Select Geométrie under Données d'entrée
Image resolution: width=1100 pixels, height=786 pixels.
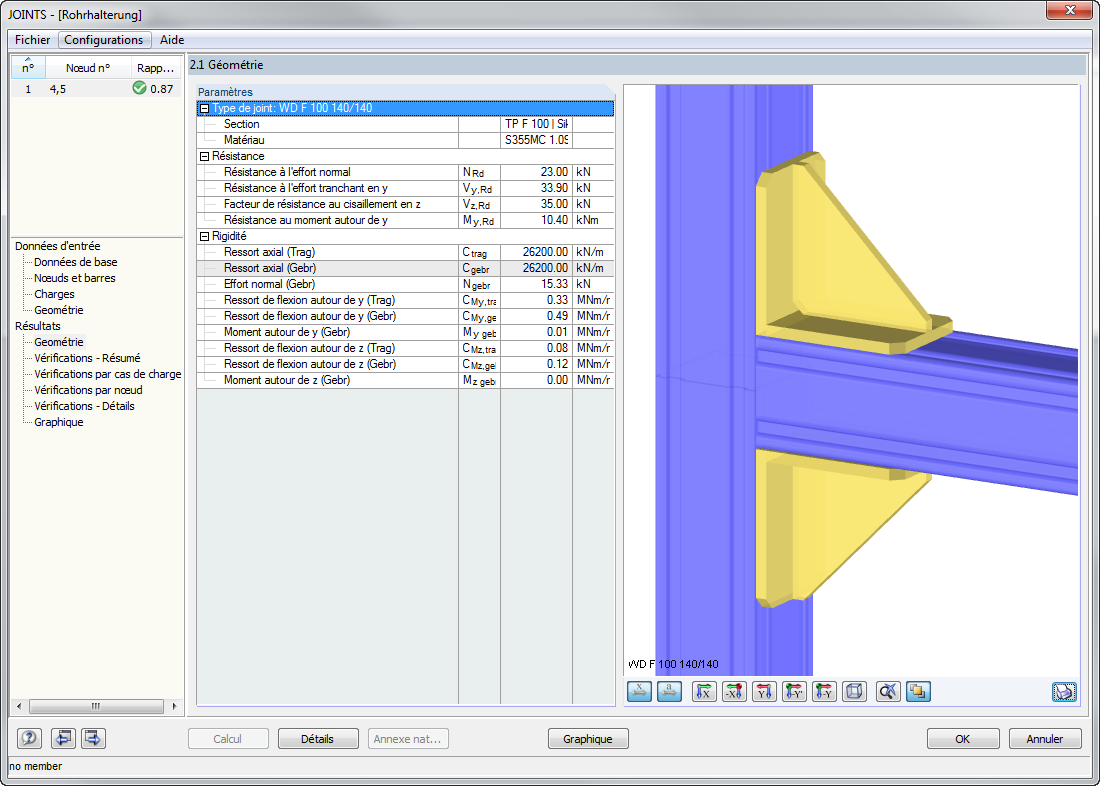point(58,310)
